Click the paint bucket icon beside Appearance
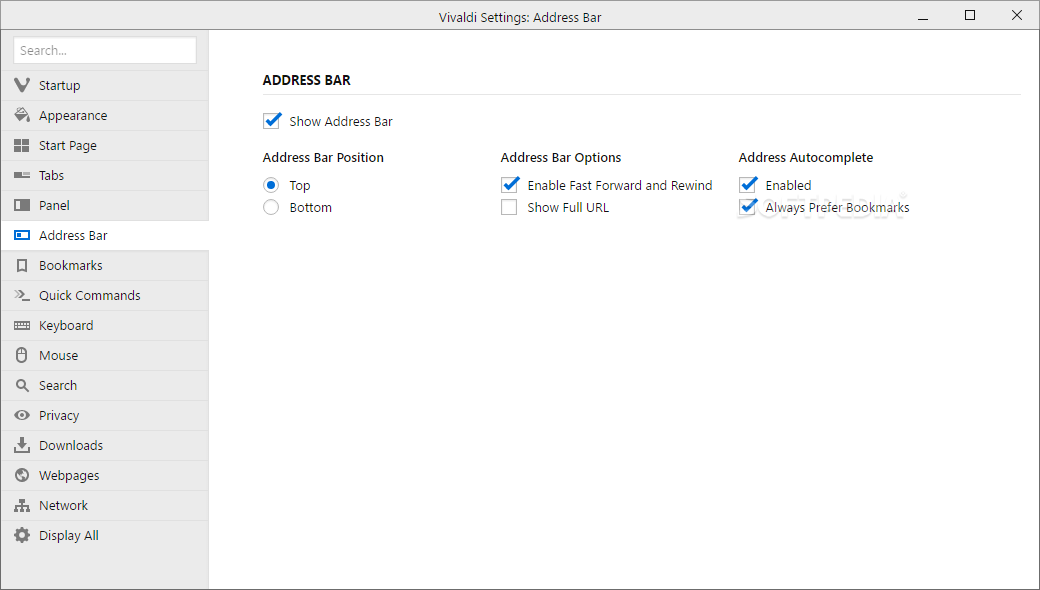 (22, 115)
